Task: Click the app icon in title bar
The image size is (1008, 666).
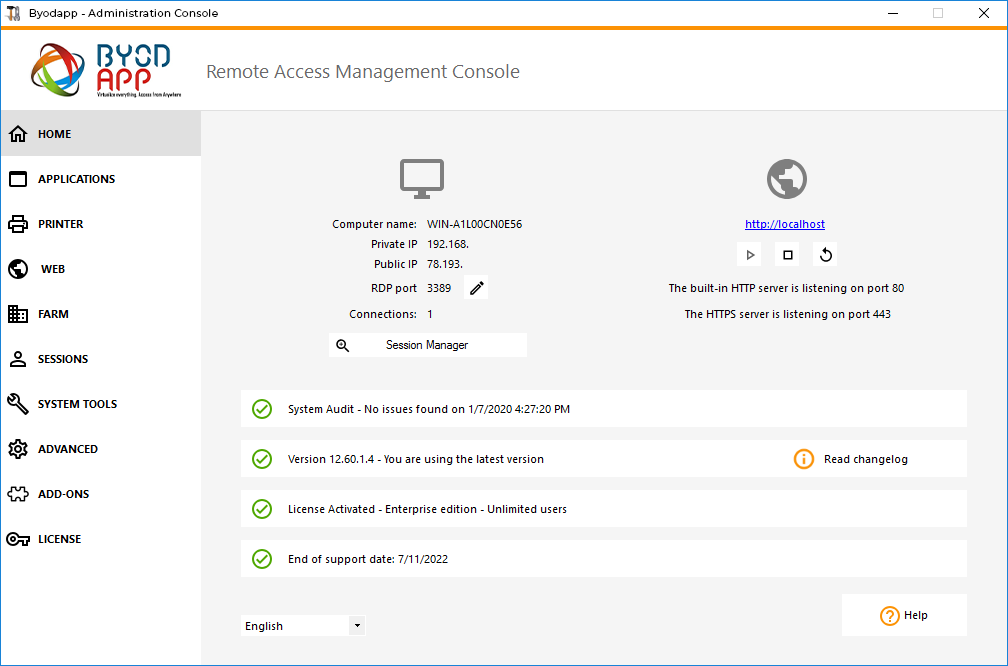Action: click(14, 13)
